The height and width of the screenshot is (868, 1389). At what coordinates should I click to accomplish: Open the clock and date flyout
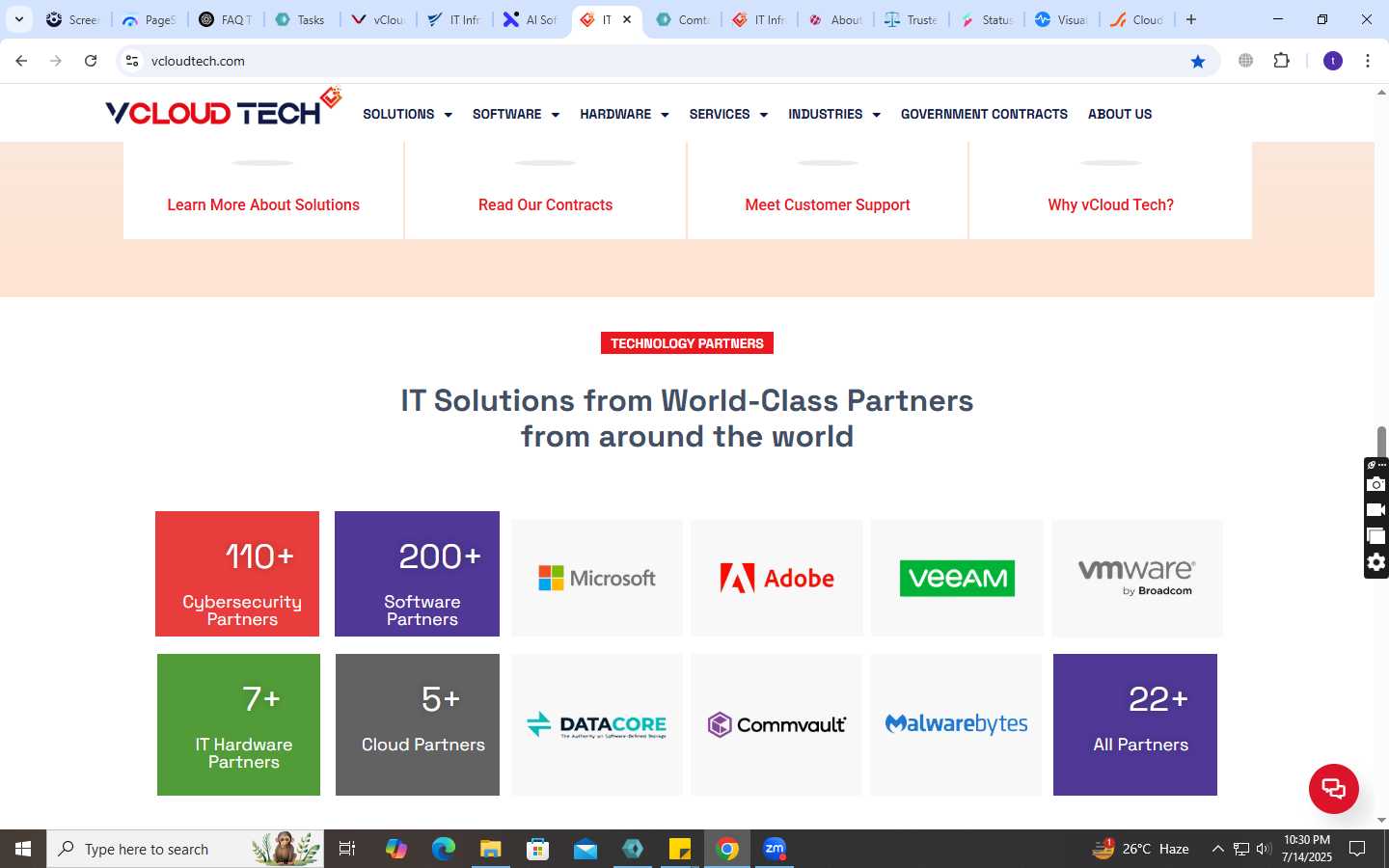click(1306, 849)
